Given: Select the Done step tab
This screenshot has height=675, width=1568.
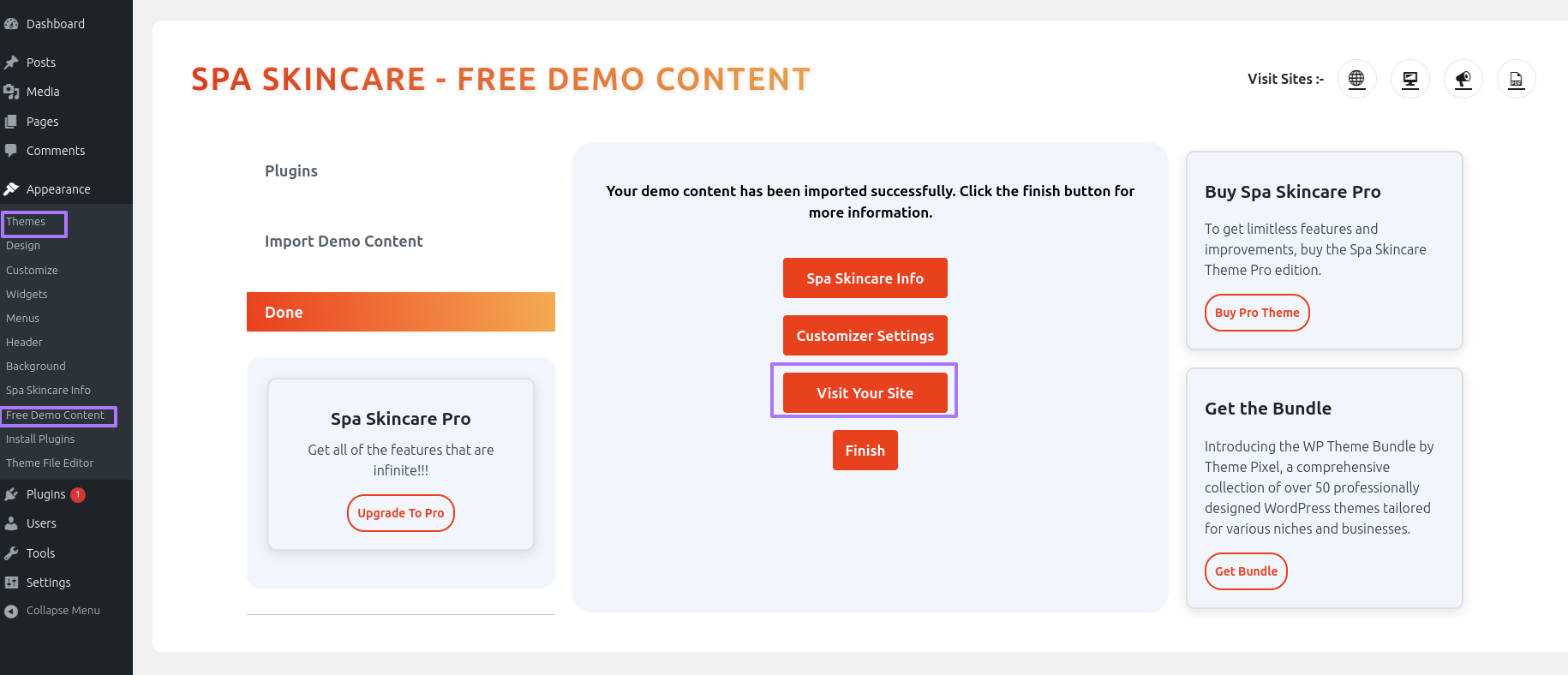Looking at the screenshot, I should click(x=401, y=312).
